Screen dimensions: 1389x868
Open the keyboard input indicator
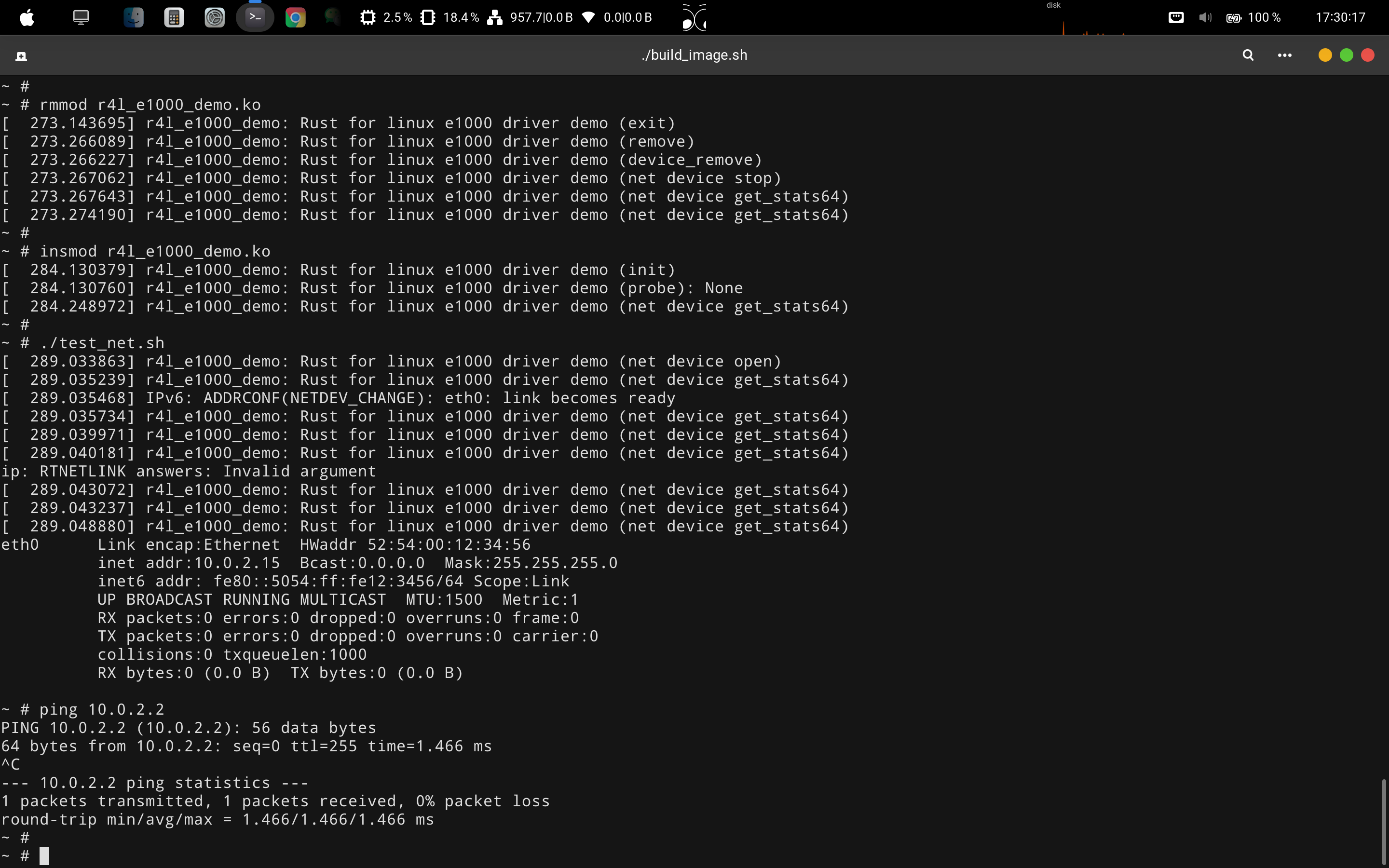click(x=1176, y=17)
